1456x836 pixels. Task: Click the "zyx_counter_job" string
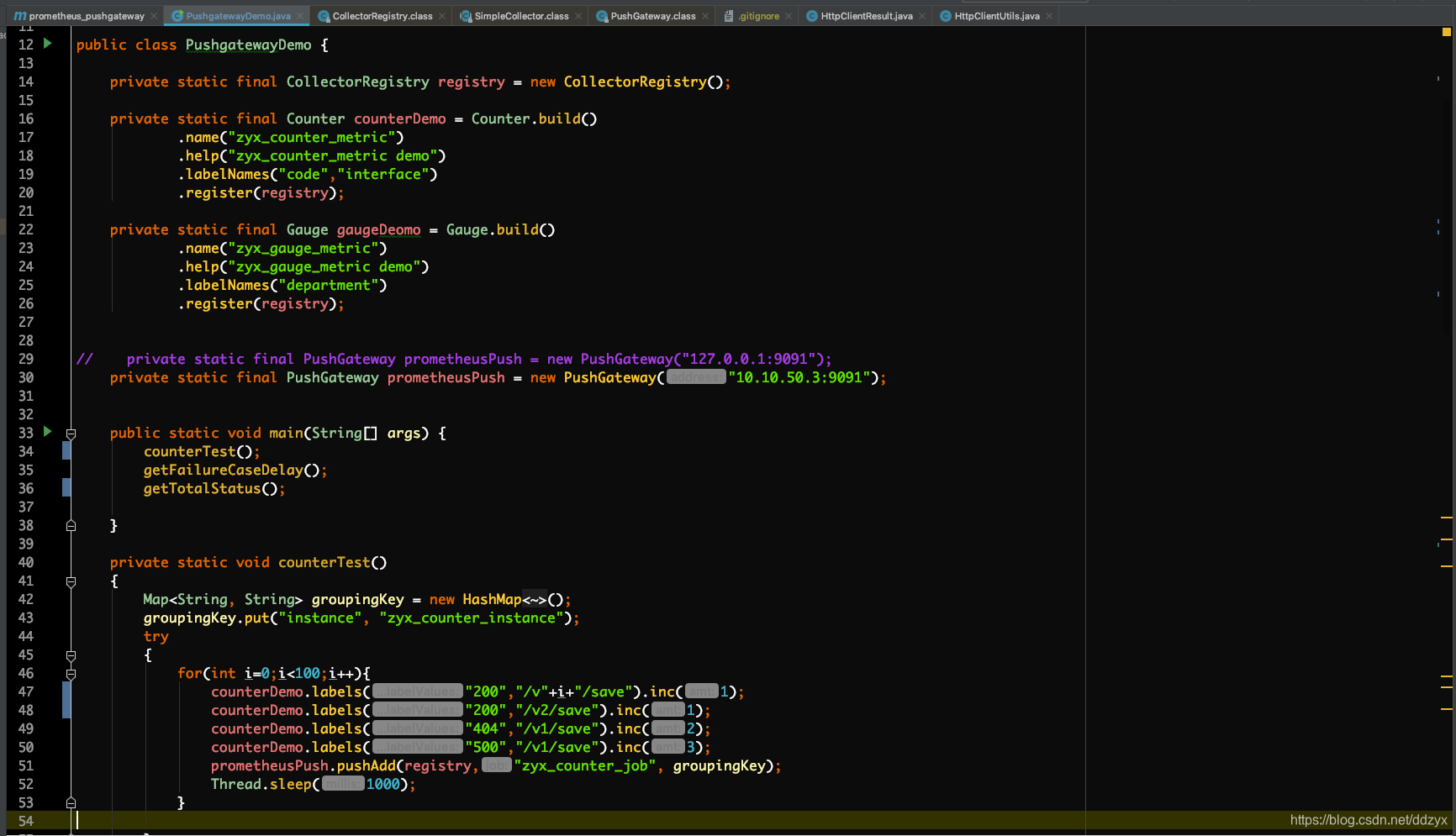pyautogui.click(x=585, y=766)
